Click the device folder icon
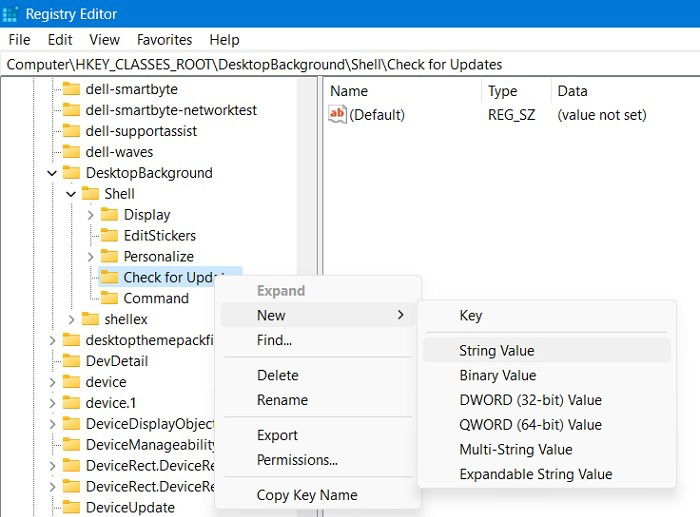 pos(71,382)
